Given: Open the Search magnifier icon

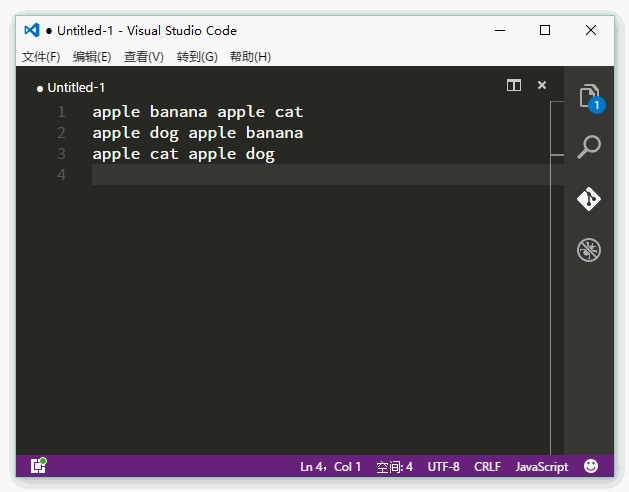Looking at the screenshot, I should click(589, 147).
